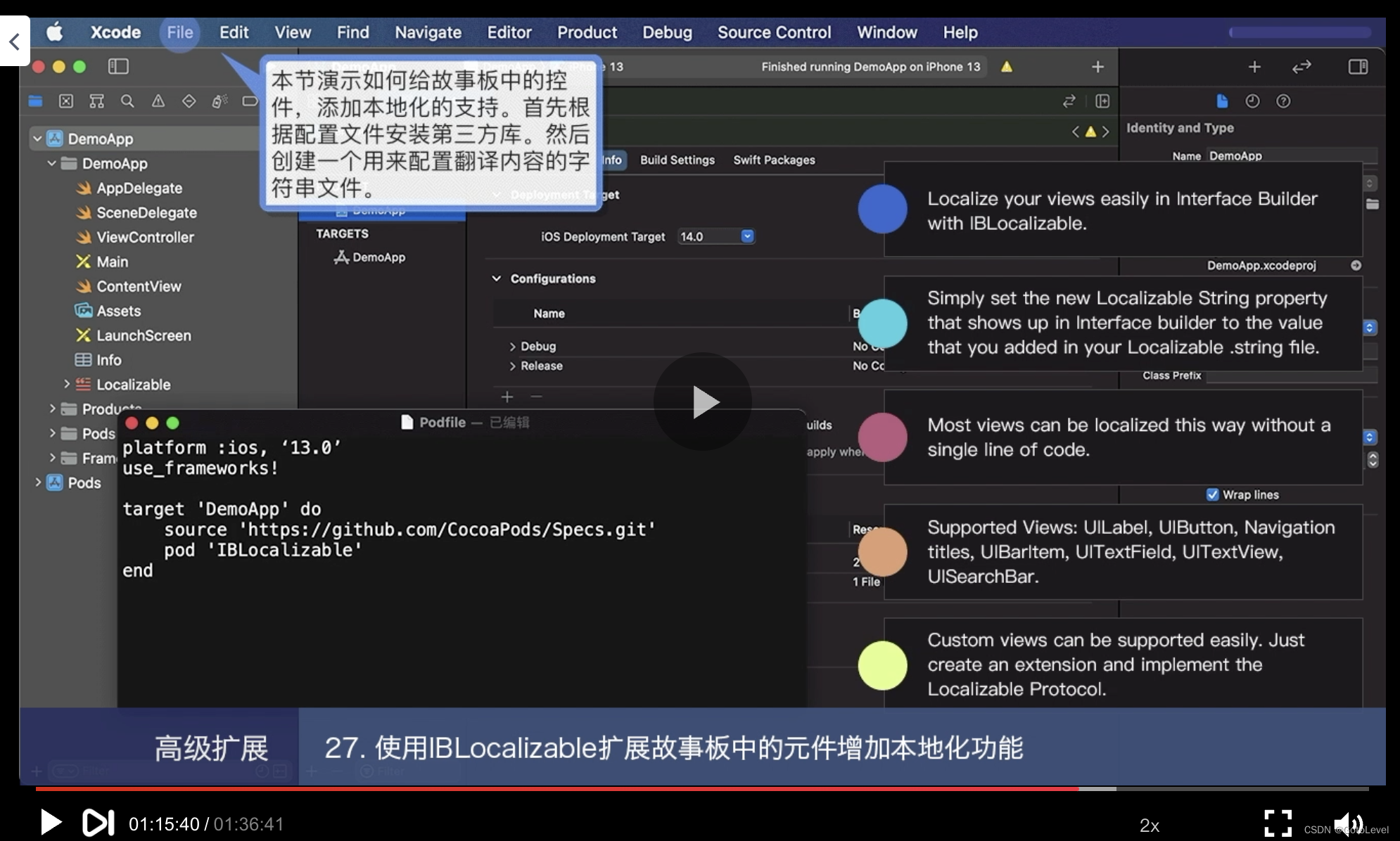Switch to Build Settings tab

tap(677, 160)
